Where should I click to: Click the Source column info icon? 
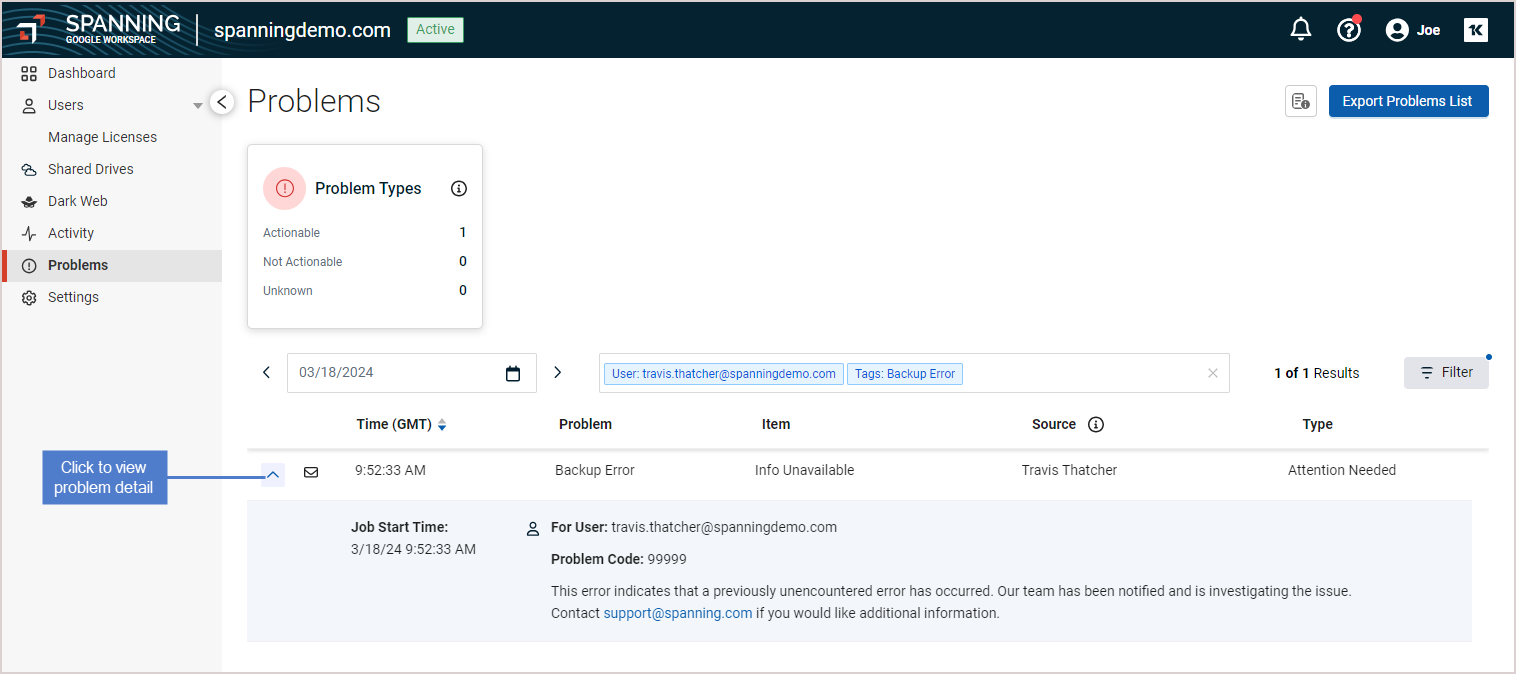(1095, 424)
